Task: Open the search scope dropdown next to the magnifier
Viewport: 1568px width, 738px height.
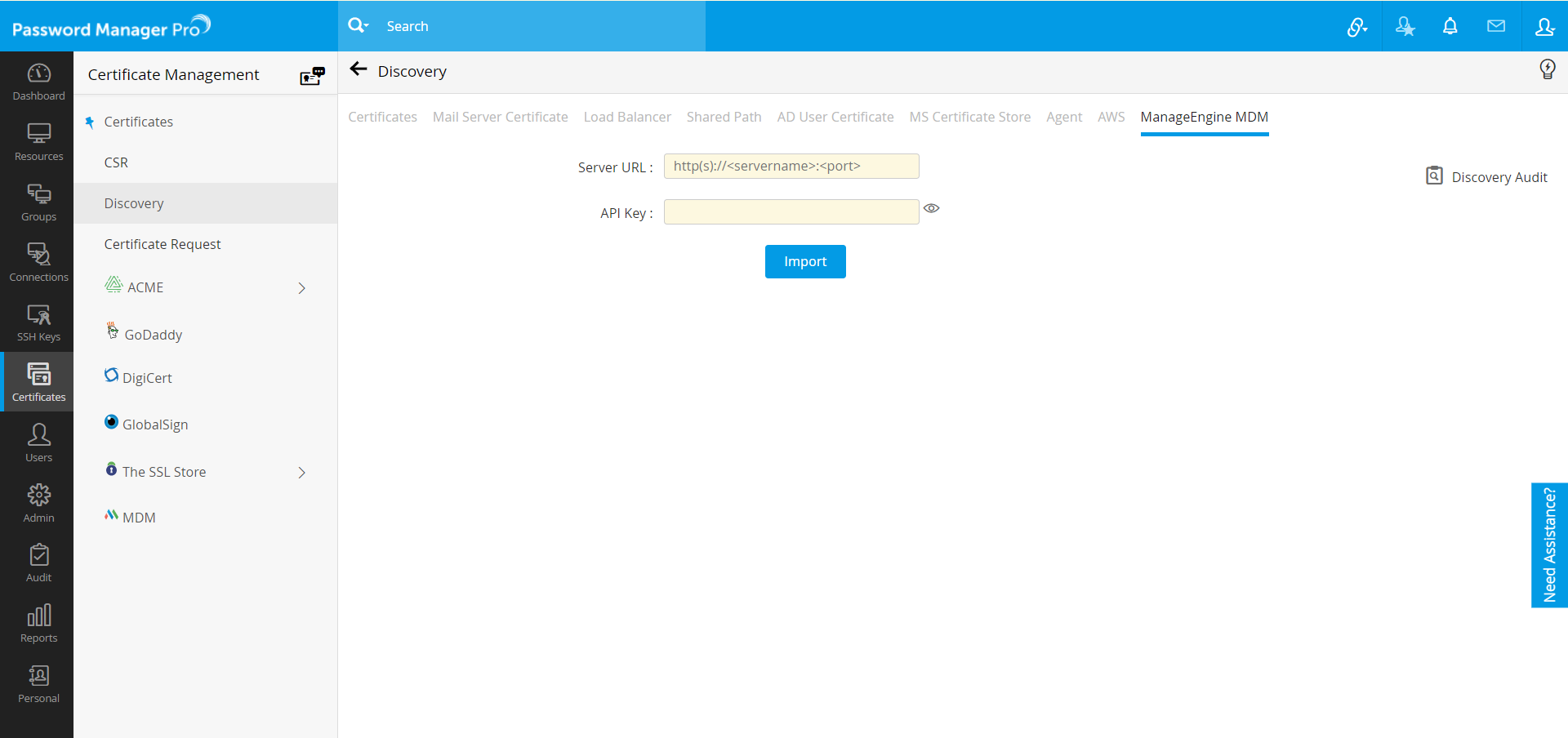Action: click(x=359, y=25)
